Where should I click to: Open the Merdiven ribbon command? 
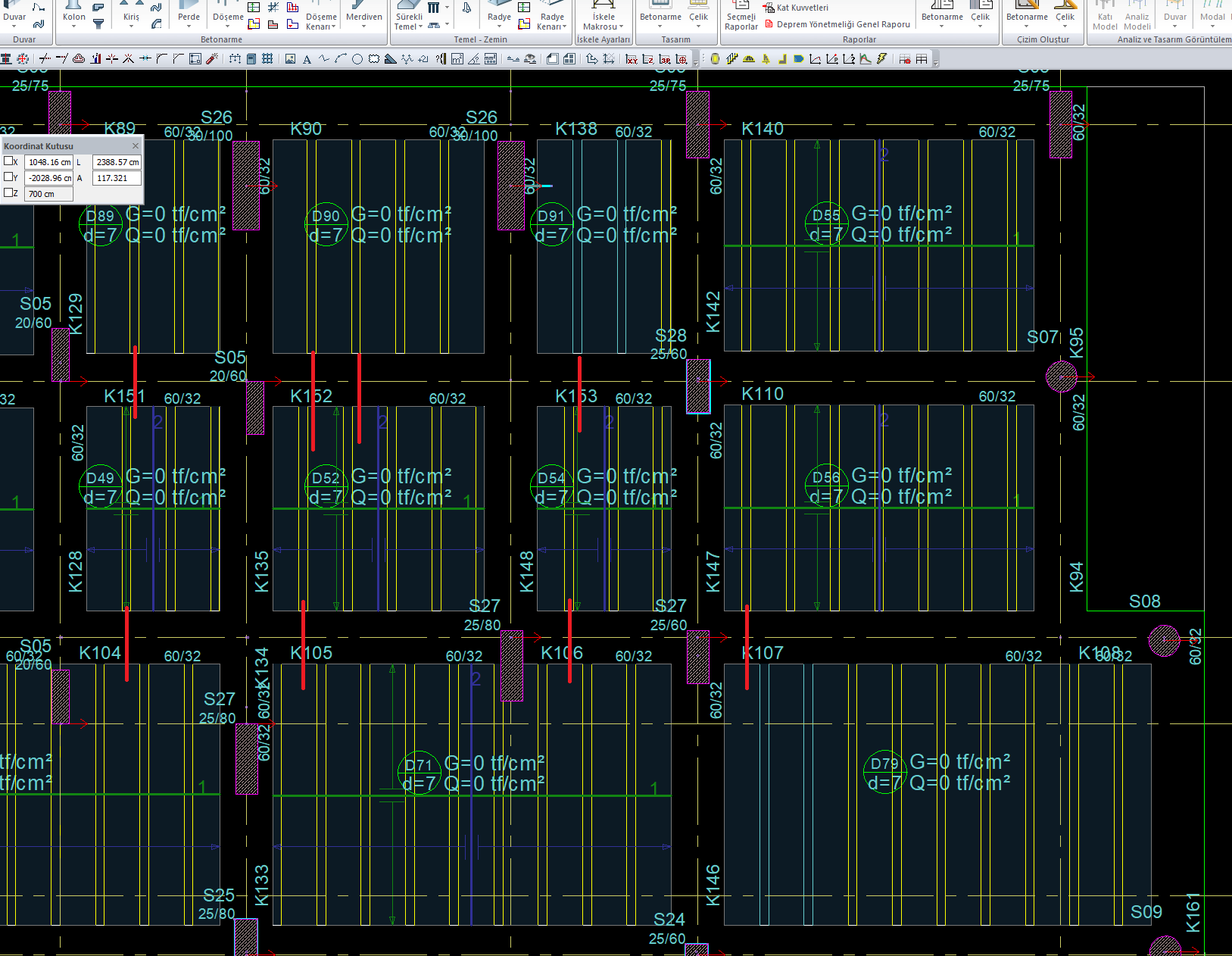pyautogui.click(x=363, y=17)
